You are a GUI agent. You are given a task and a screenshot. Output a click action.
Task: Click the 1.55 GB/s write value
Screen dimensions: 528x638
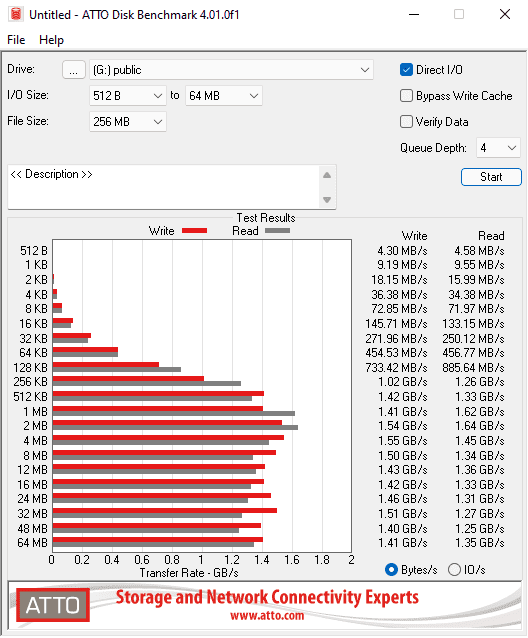coord(403,441)
